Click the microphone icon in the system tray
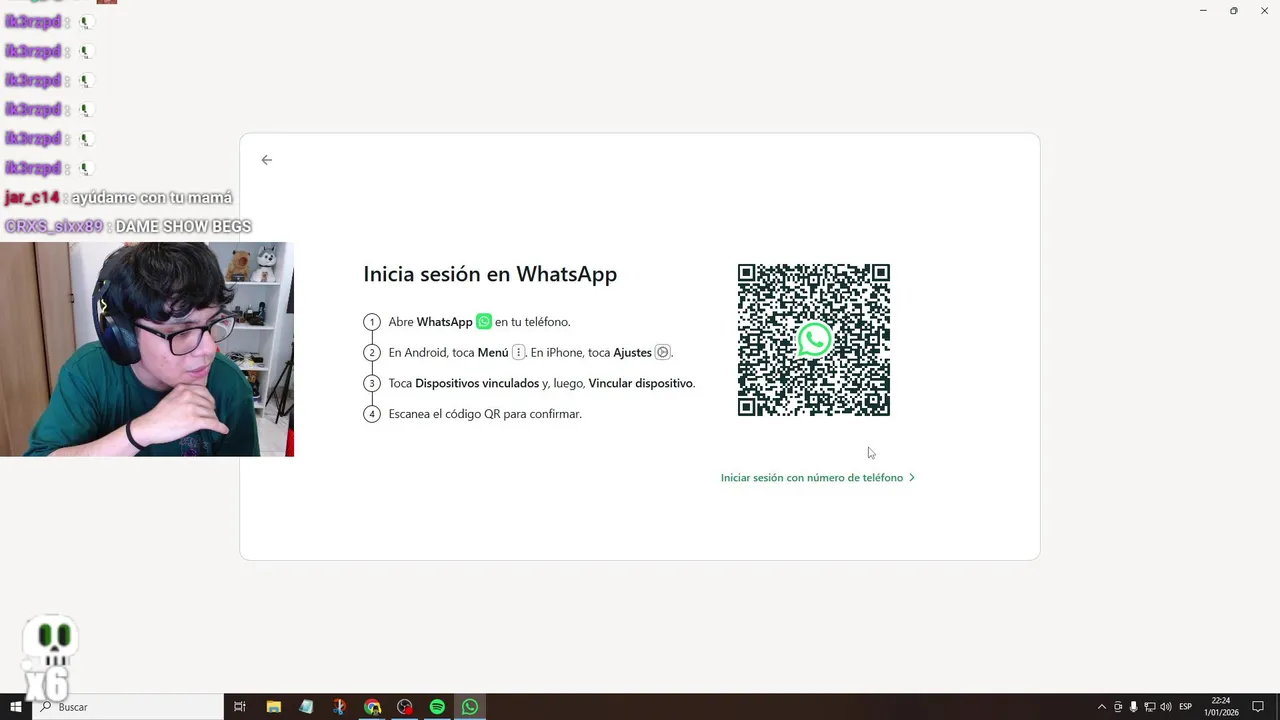Image resolution: width=1280 pixels, height=720 pixels. pyautogui.click(x=1134, y=707)
